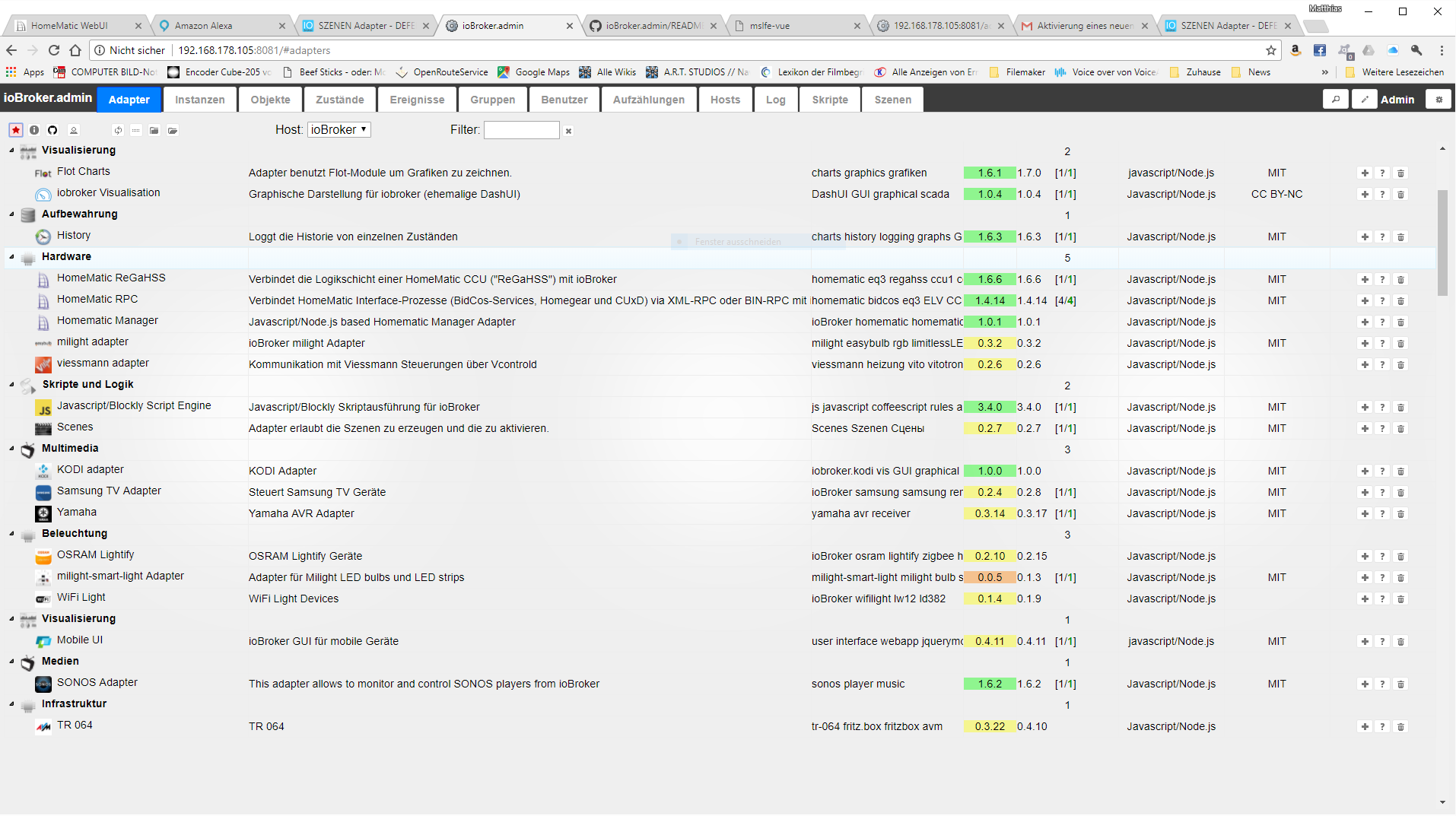
Task: Select the TR 064 adapter row
Action: click(720, 726)
